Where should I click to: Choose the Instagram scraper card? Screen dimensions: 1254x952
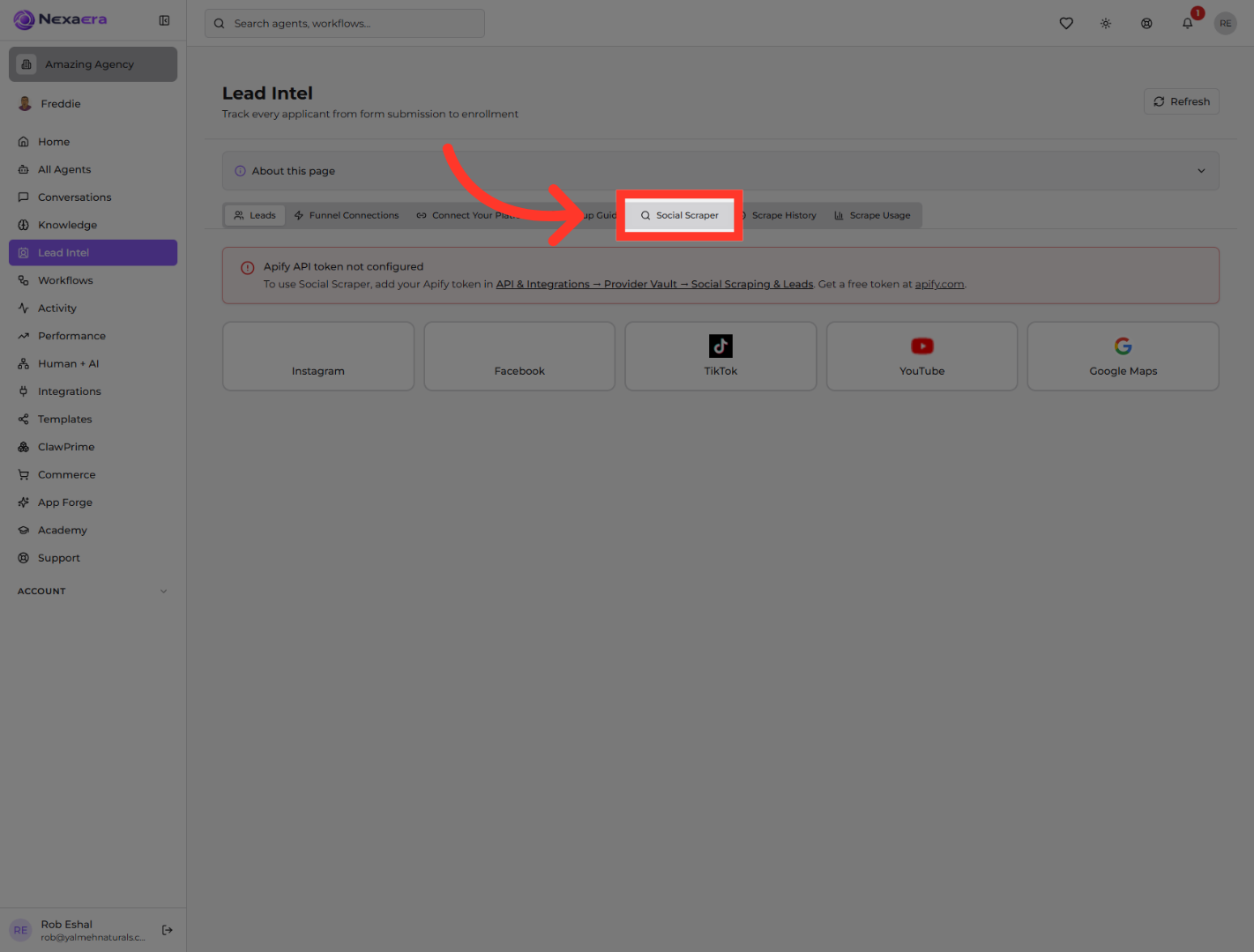click(318, 356)
